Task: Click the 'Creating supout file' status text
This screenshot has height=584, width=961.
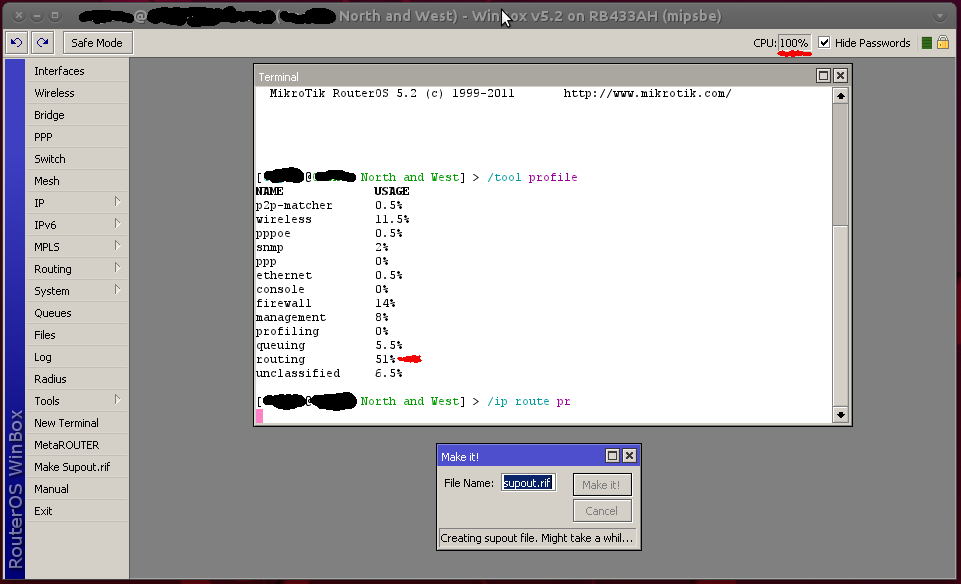Action: [536, 538]
